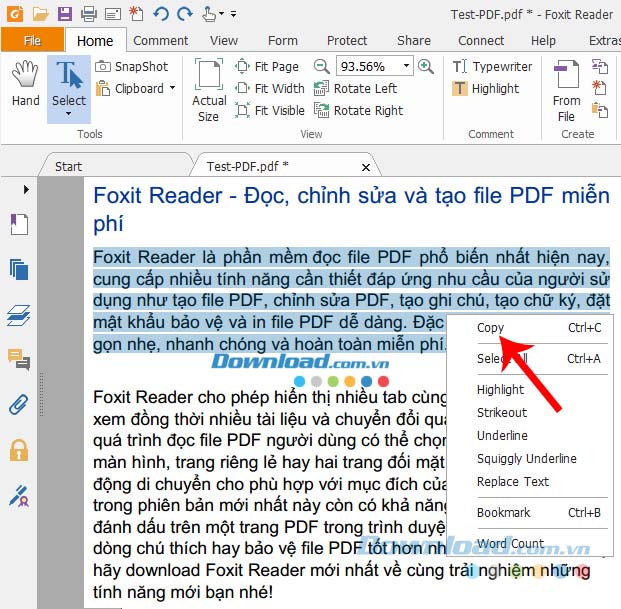Viewport: 621px width, 609px height.
Task: Create PDF From File
Action: [x=567, y=91]
